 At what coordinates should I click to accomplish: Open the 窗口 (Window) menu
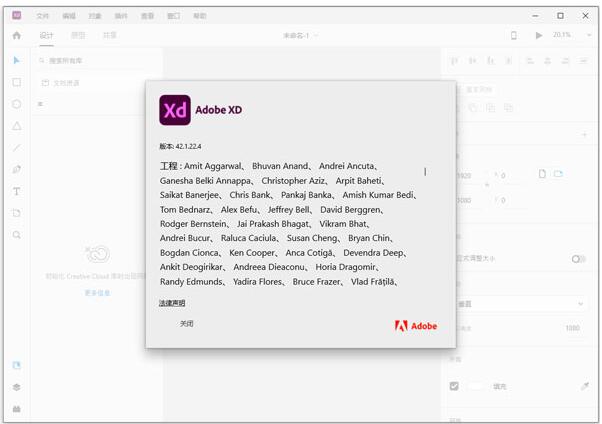point(174,16)
